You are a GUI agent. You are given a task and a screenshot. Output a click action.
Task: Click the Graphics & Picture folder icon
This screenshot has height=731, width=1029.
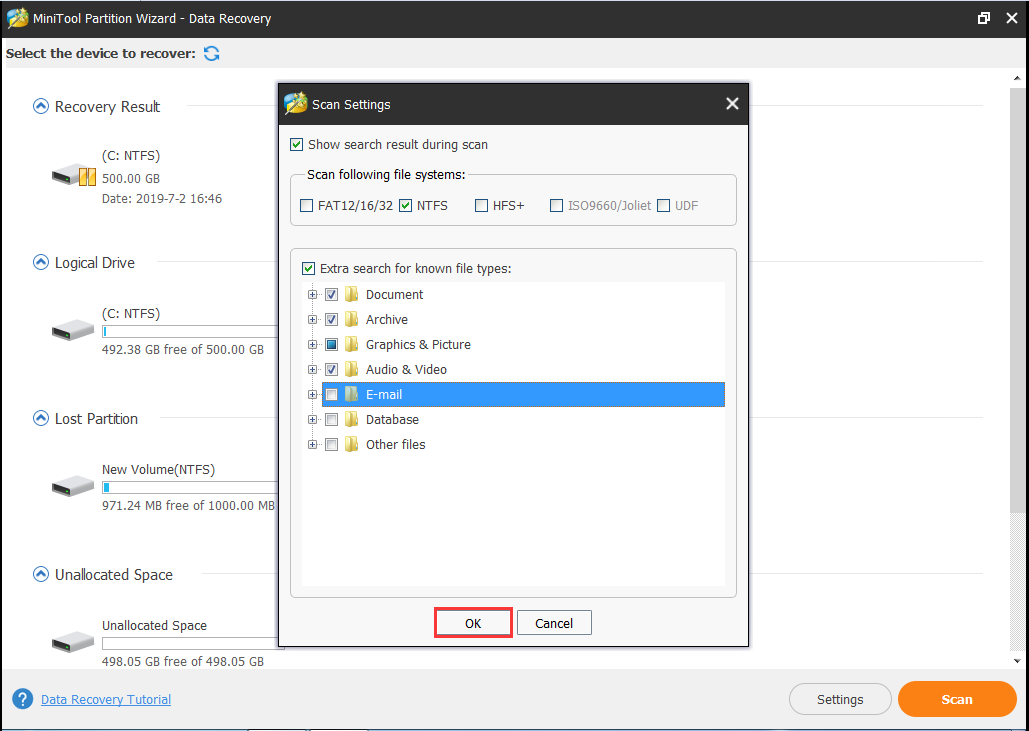(352, 344)
